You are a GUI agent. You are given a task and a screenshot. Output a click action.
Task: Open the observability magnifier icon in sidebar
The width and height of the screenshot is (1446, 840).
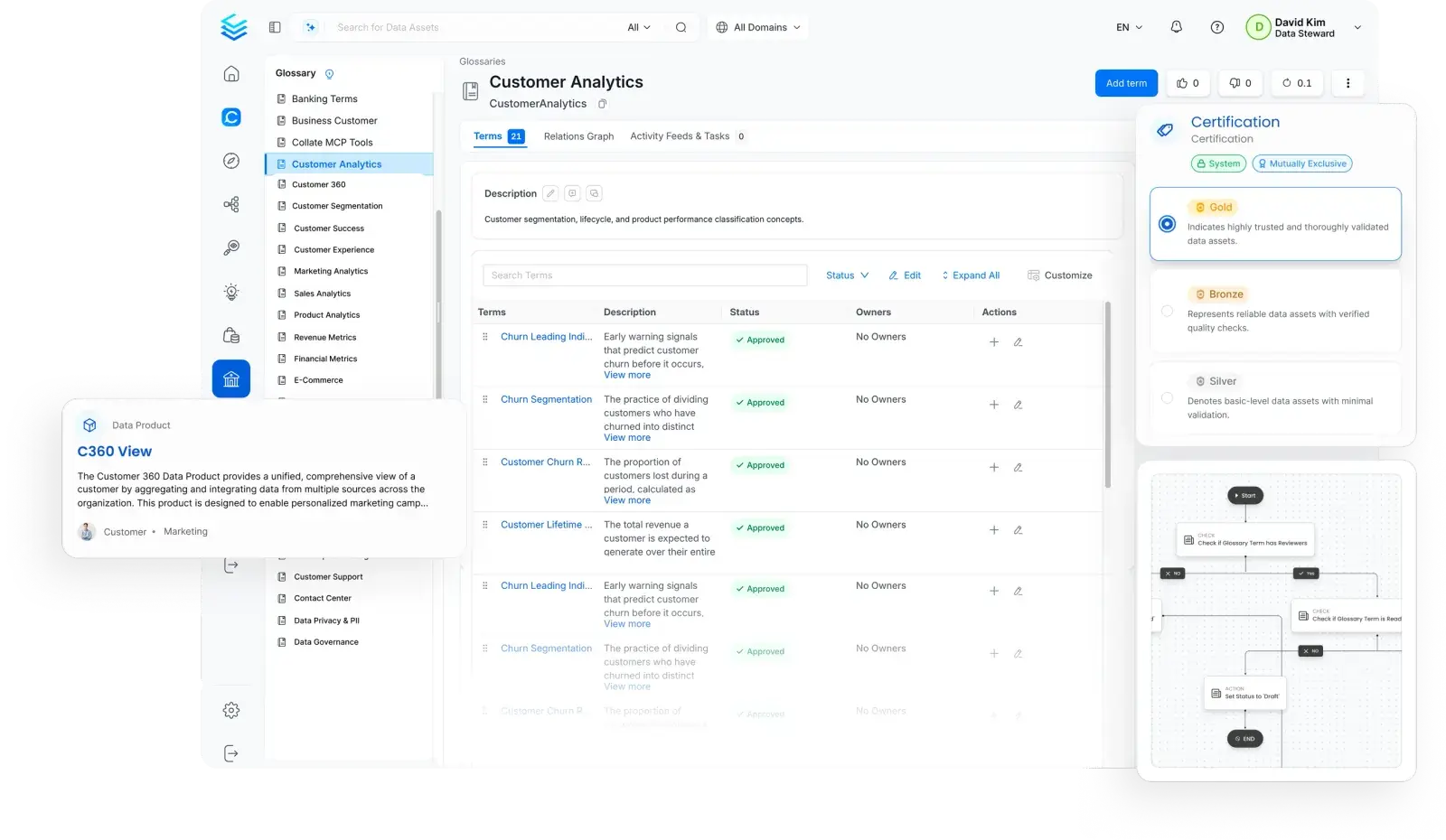pos(231,247)
